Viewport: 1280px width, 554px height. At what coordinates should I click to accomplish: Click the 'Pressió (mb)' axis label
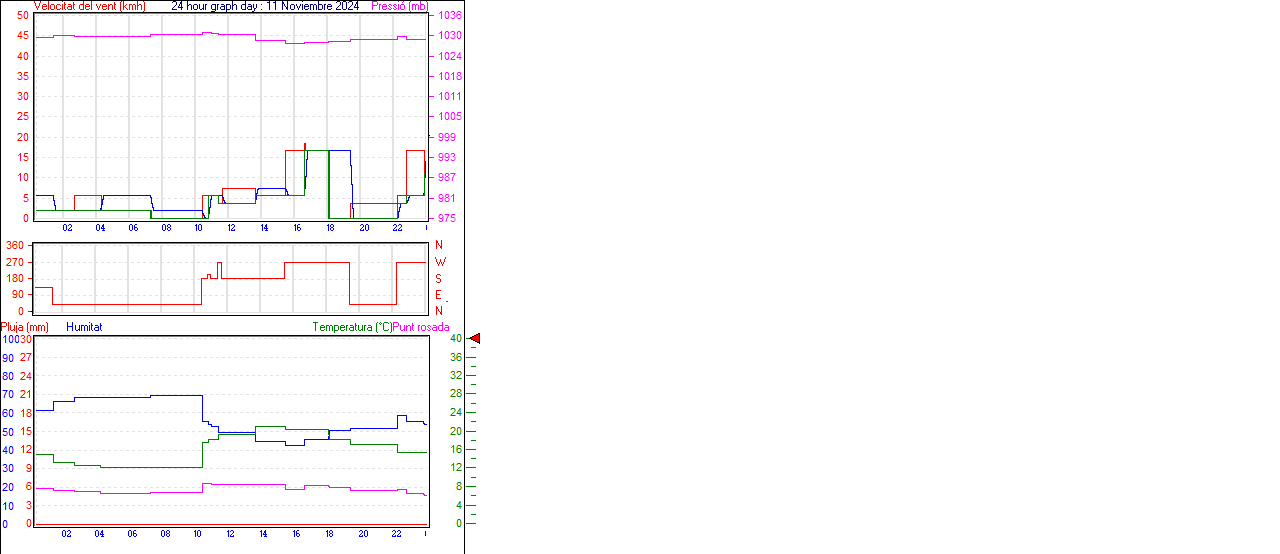point(398,6)
